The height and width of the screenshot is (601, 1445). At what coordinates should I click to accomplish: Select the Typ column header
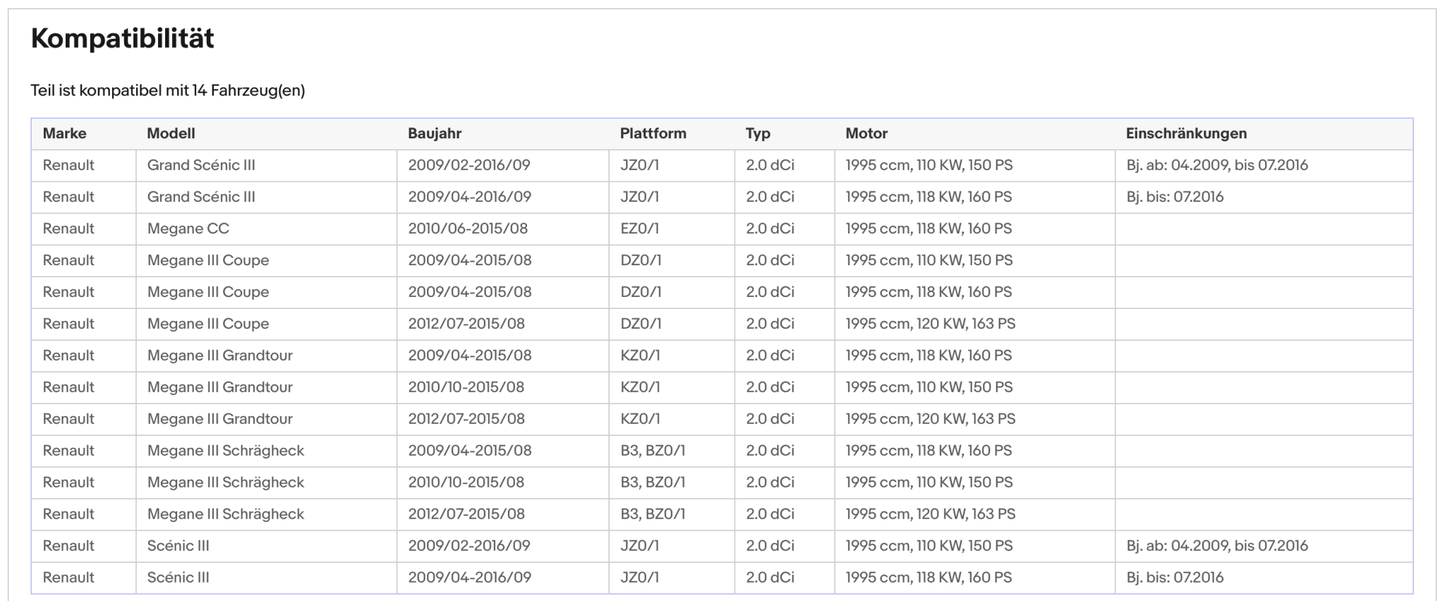758,134
